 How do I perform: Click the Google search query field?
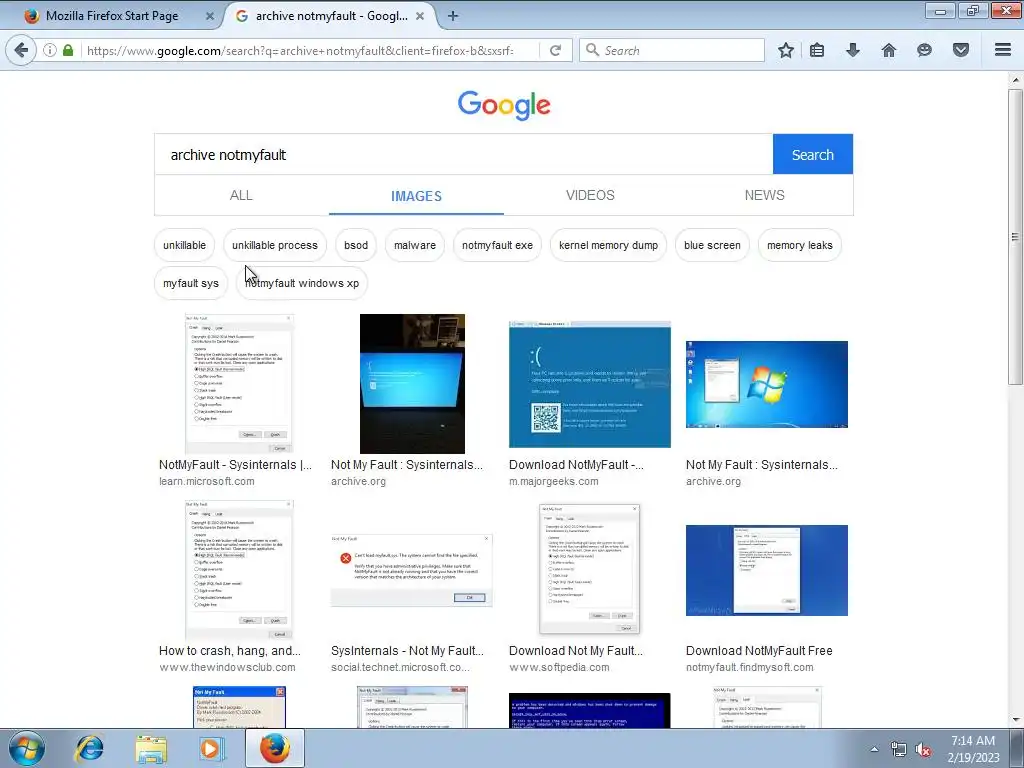pyautogui.click(x=464, y=155)
